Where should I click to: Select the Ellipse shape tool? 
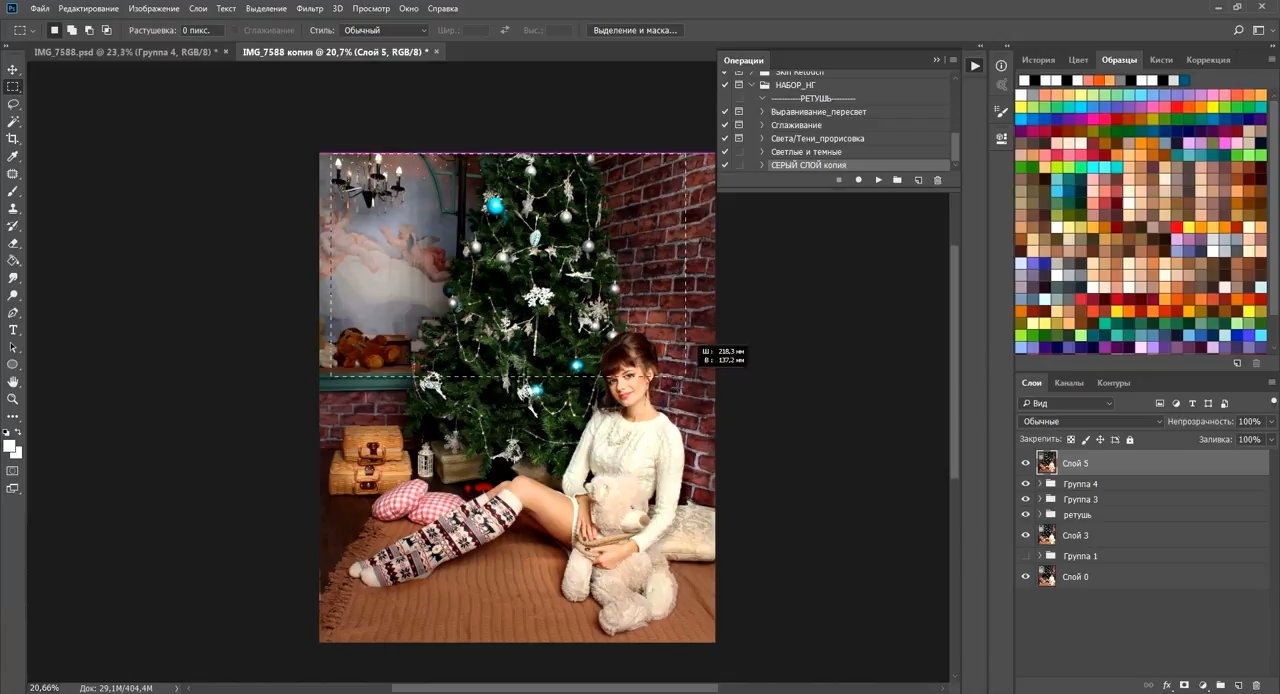point(13,364)
